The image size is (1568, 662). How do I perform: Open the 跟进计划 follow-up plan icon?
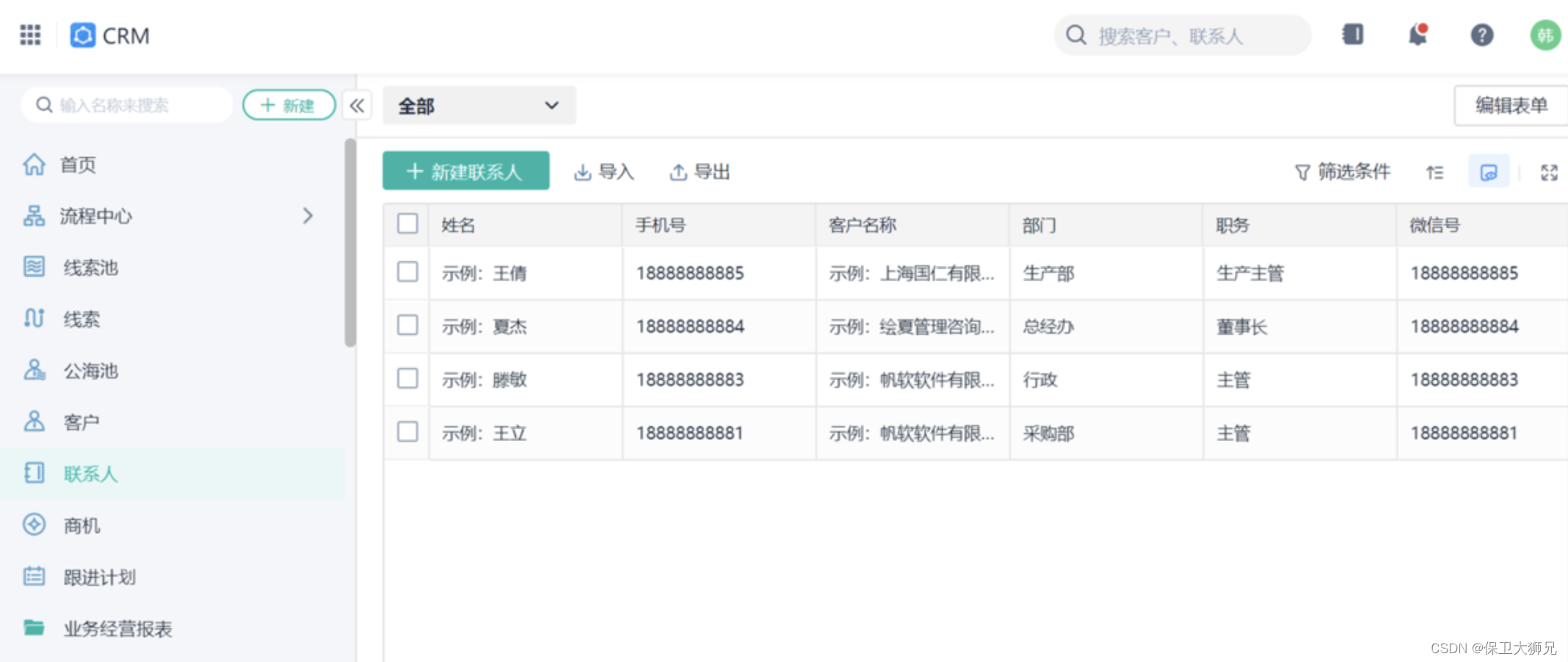34,577
